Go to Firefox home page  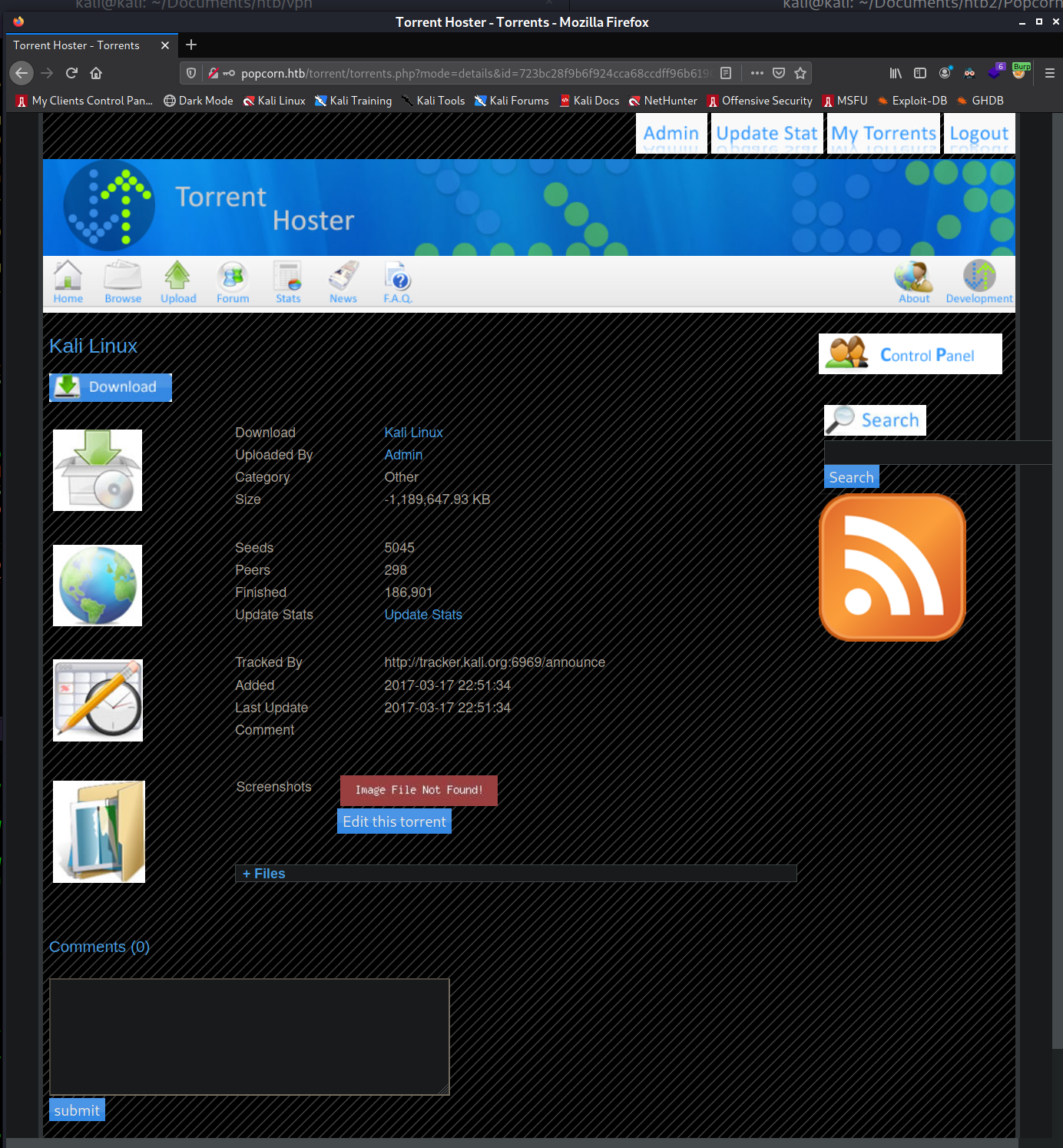coord(96,73)
